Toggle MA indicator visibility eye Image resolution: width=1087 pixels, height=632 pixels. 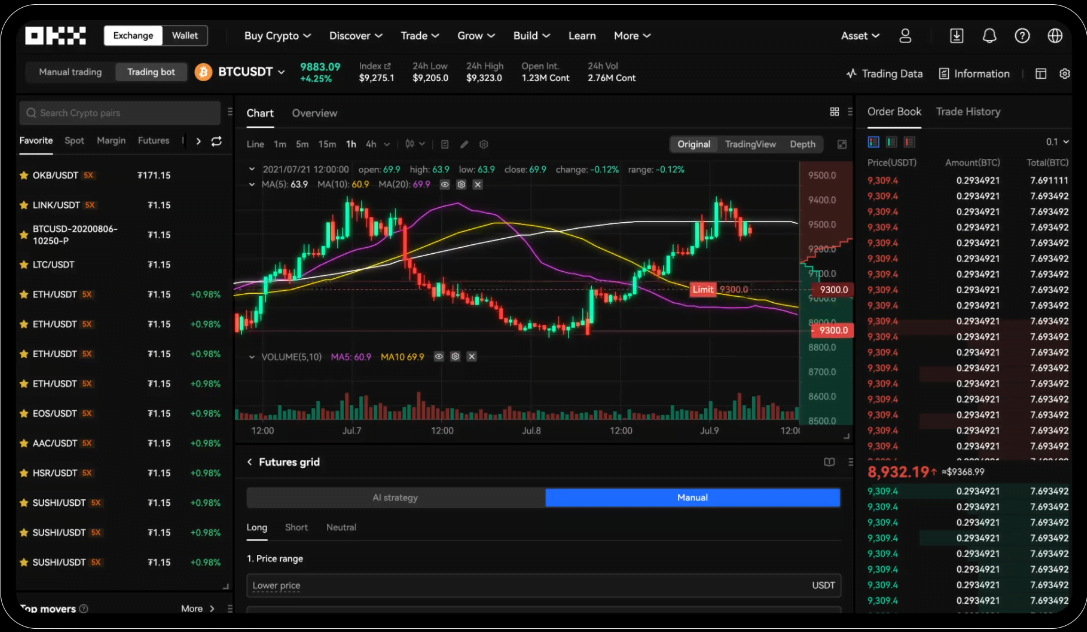[444, 185]
